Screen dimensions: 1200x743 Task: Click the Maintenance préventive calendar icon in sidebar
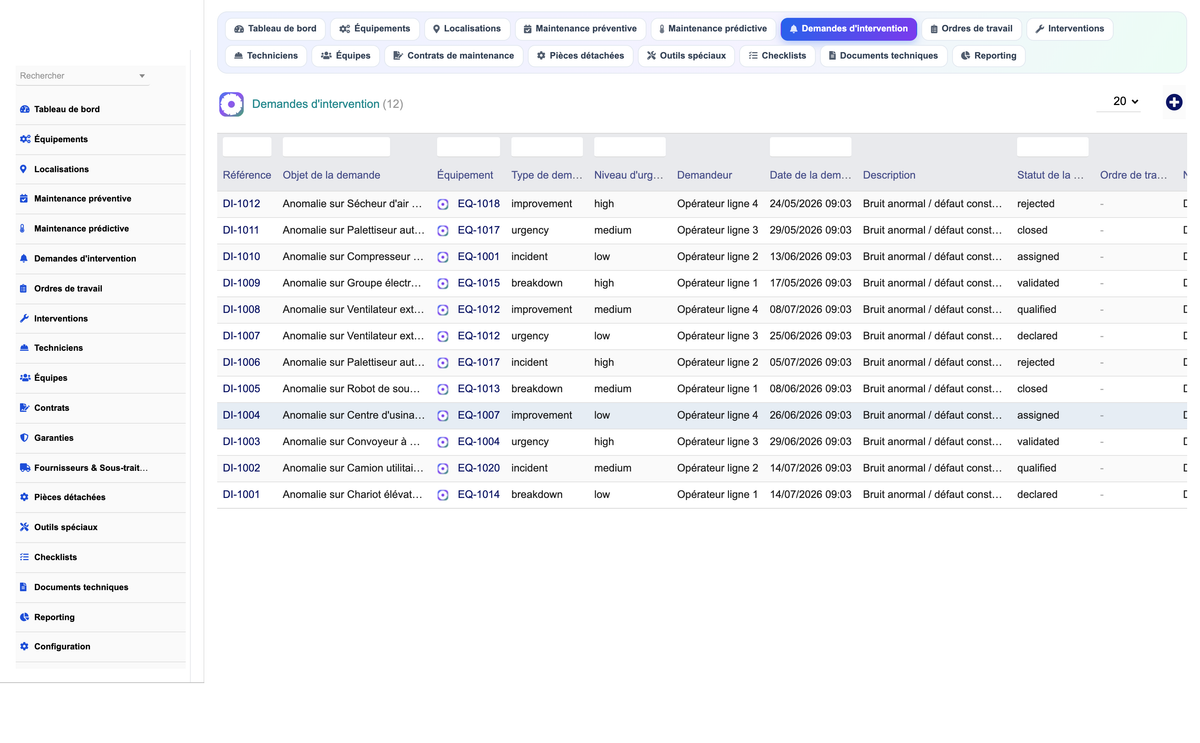24,198
